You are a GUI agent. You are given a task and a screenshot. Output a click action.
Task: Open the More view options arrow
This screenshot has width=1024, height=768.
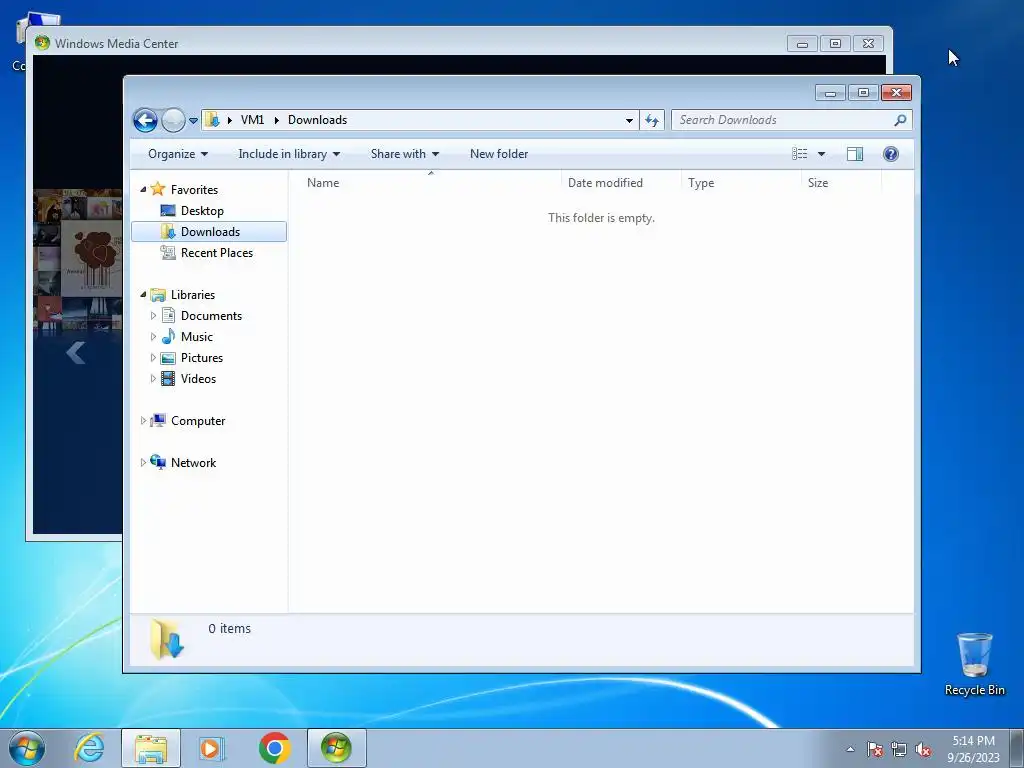pos(822,154)
